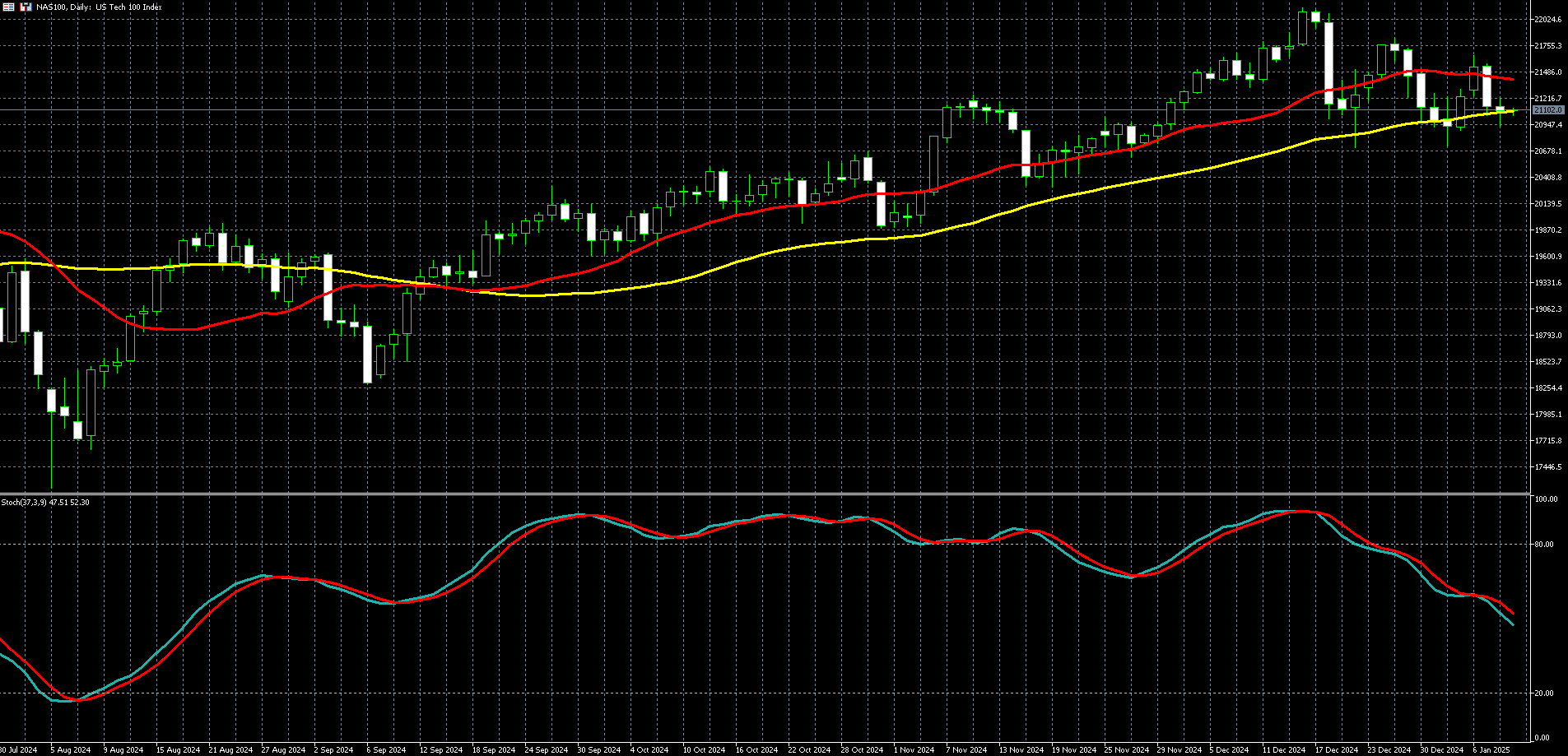Click the 5 Aug 2024 date label

tap(70, 750)
